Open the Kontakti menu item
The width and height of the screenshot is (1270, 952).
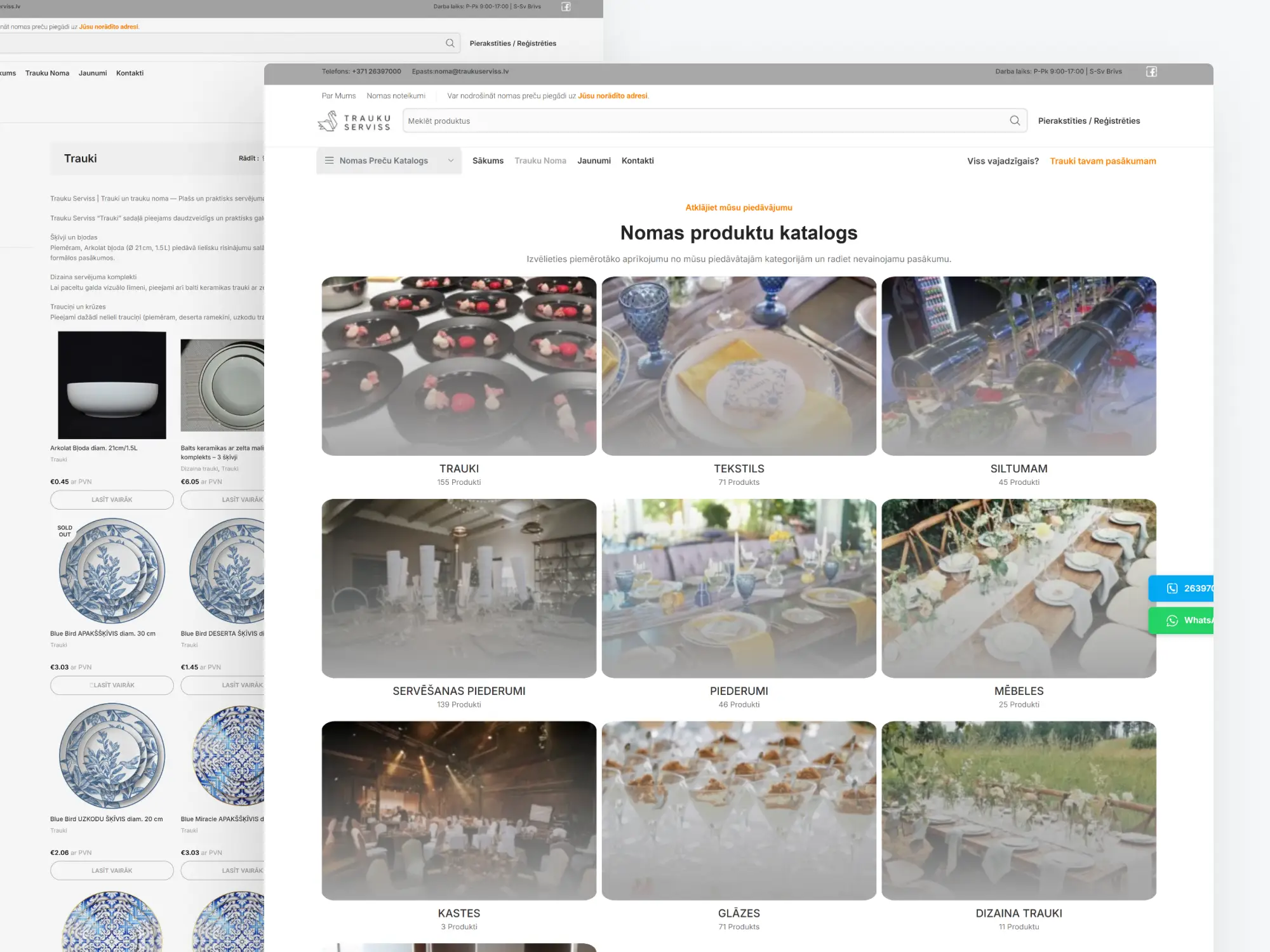638,161
